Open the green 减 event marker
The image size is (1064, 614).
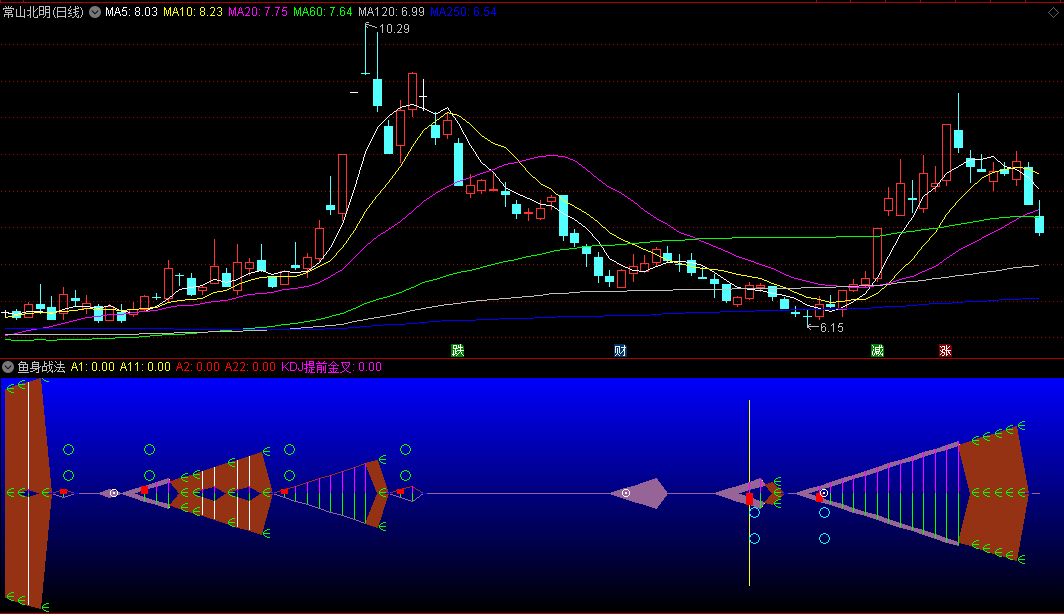877,350
